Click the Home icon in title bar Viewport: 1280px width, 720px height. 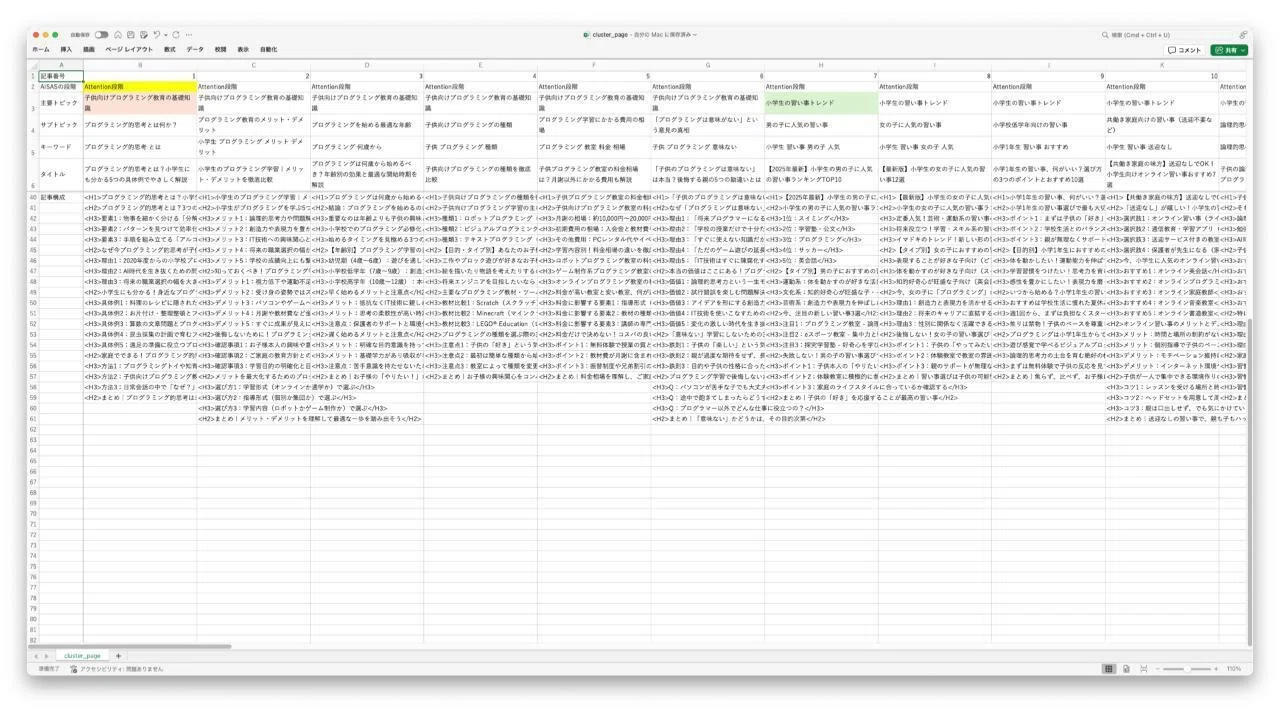click(x=118, y=35)
